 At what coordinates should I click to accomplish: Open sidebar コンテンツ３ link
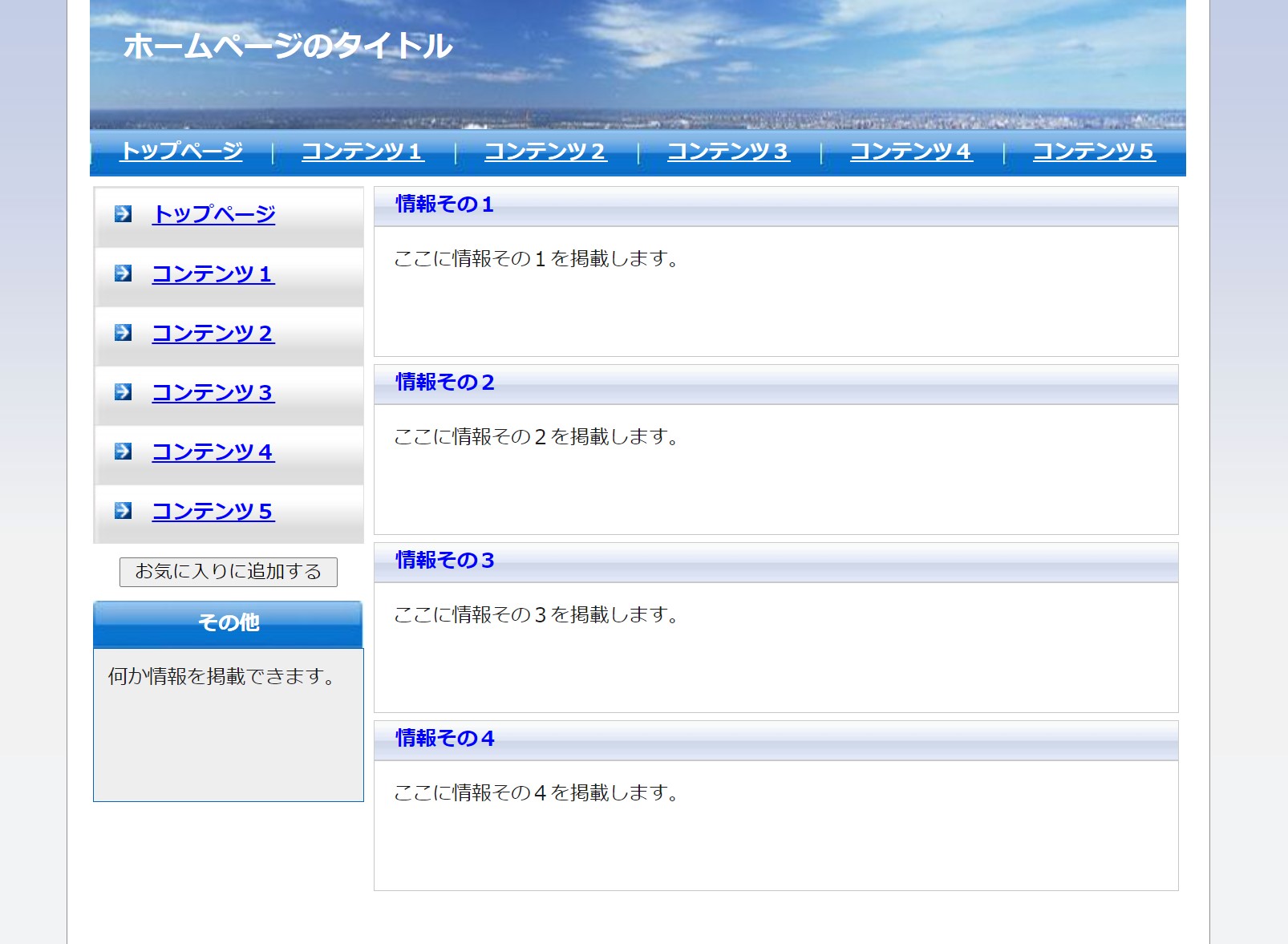pos(213,392)
